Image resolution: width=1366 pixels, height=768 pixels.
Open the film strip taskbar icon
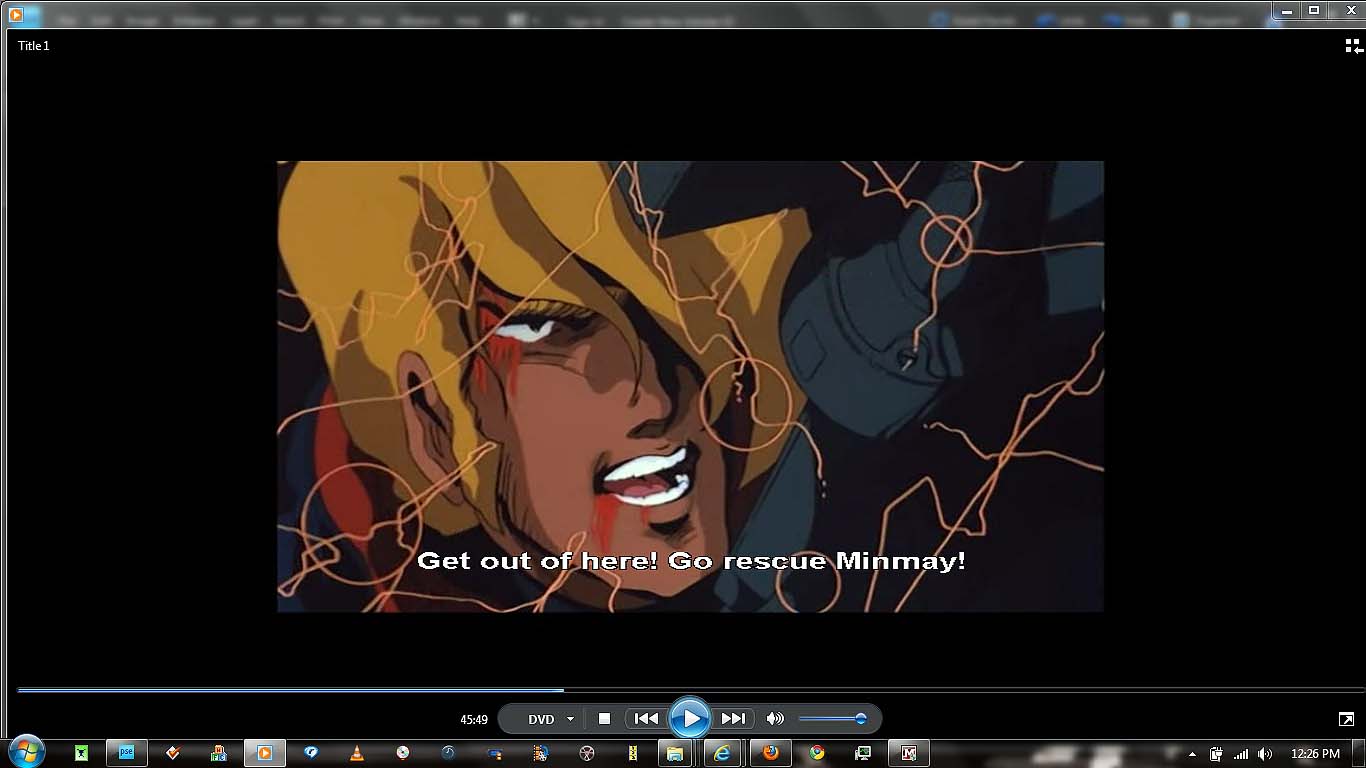pos(541,753)
